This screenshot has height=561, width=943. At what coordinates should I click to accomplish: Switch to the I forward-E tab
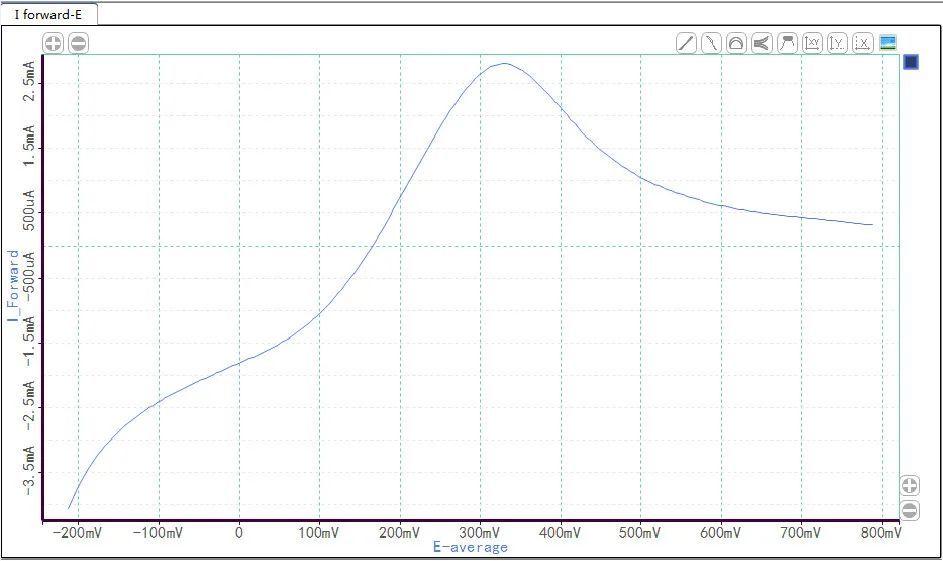pos(48,14)
